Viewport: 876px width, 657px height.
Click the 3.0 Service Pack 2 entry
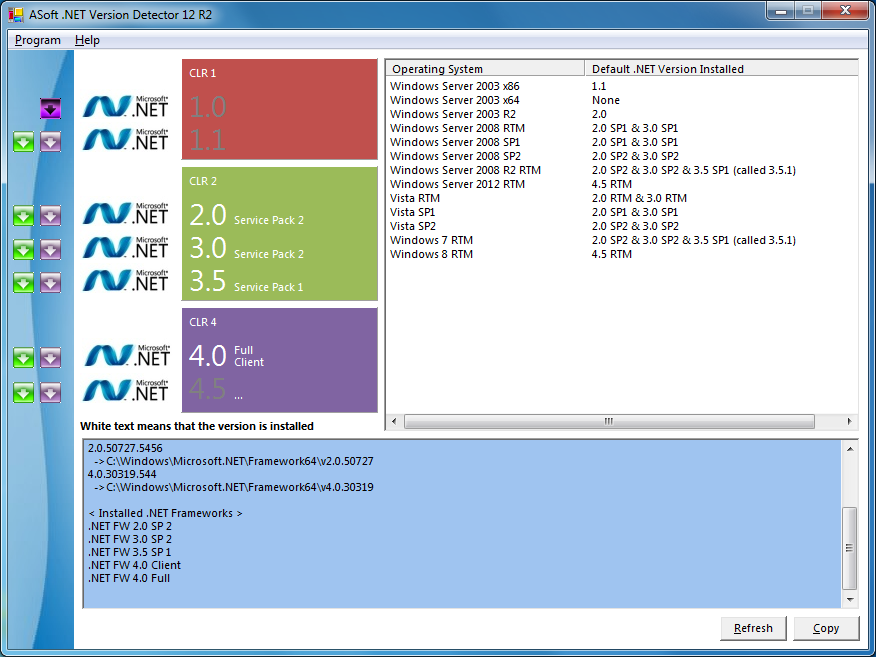246,249
